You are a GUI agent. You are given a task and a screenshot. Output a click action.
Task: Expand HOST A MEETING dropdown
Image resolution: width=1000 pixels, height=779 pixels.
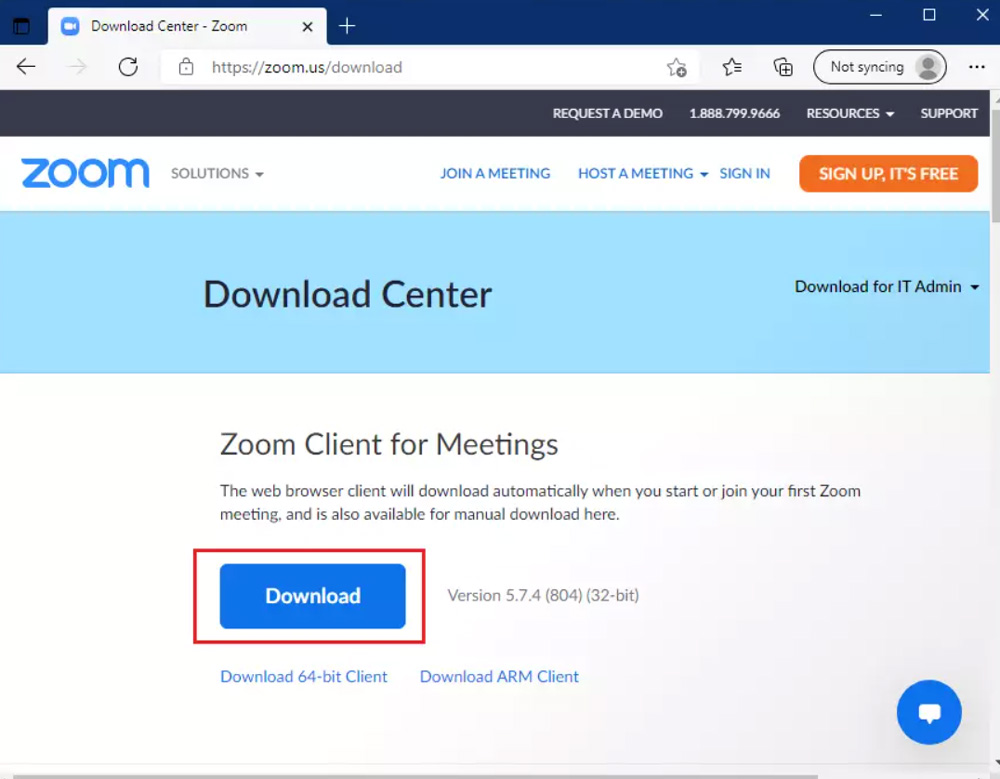coord(643,174)
